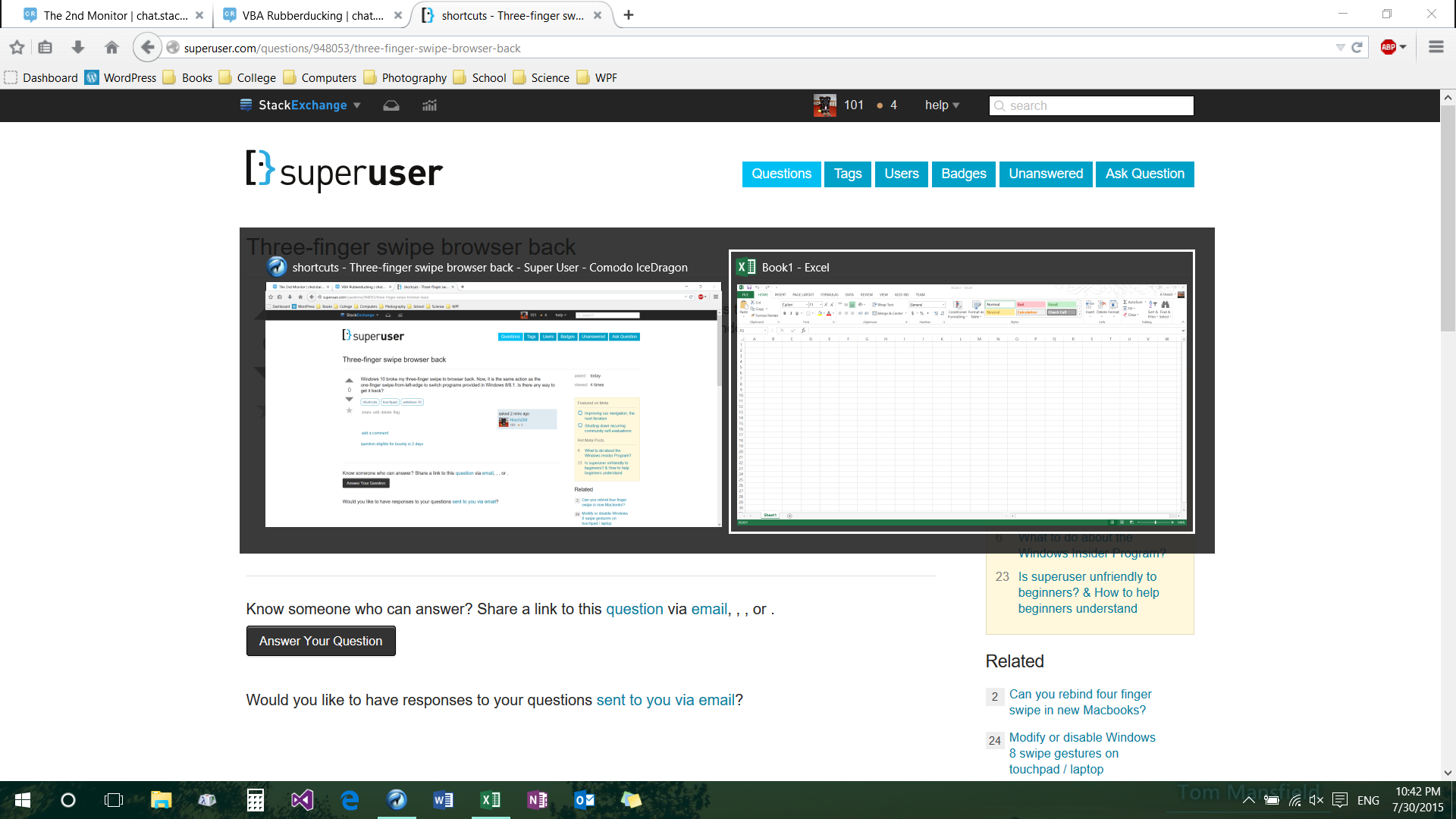Show hidden system tray icons chevron

pos(1248,800)
